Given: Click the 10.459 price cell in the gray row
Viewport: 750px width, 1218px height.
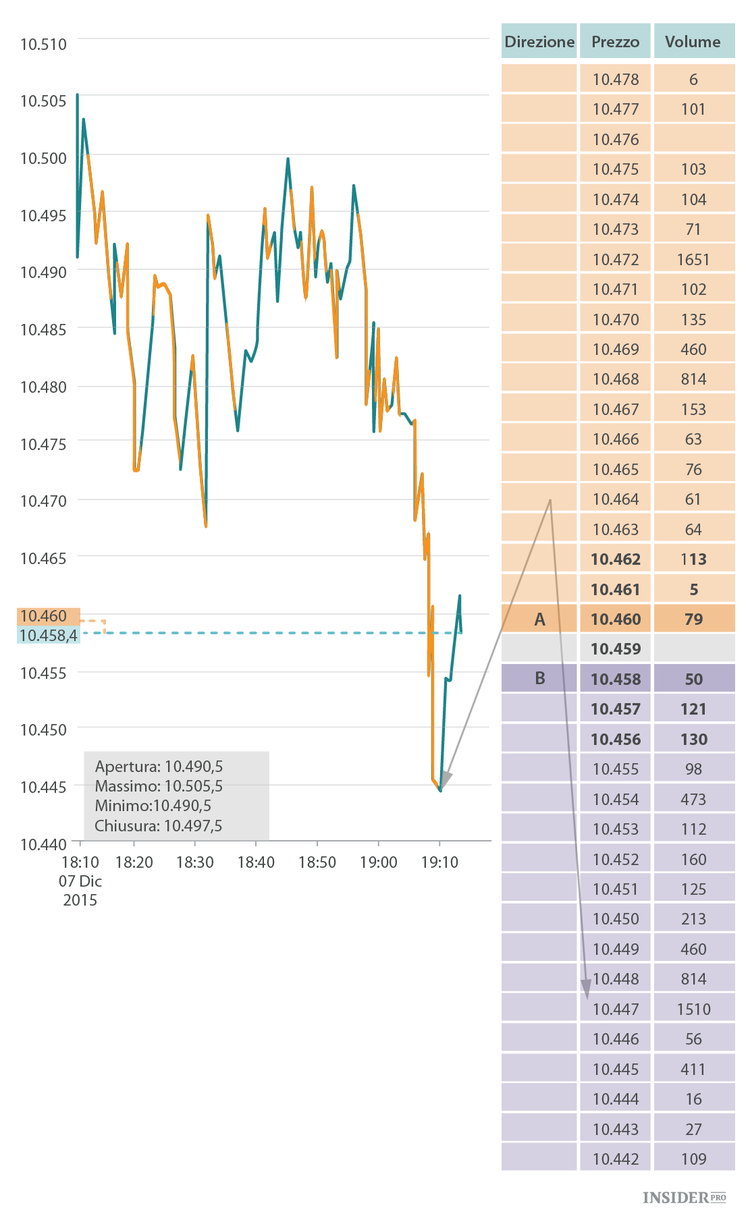Looking at the screenshot, I should click(x=615, y=649).
